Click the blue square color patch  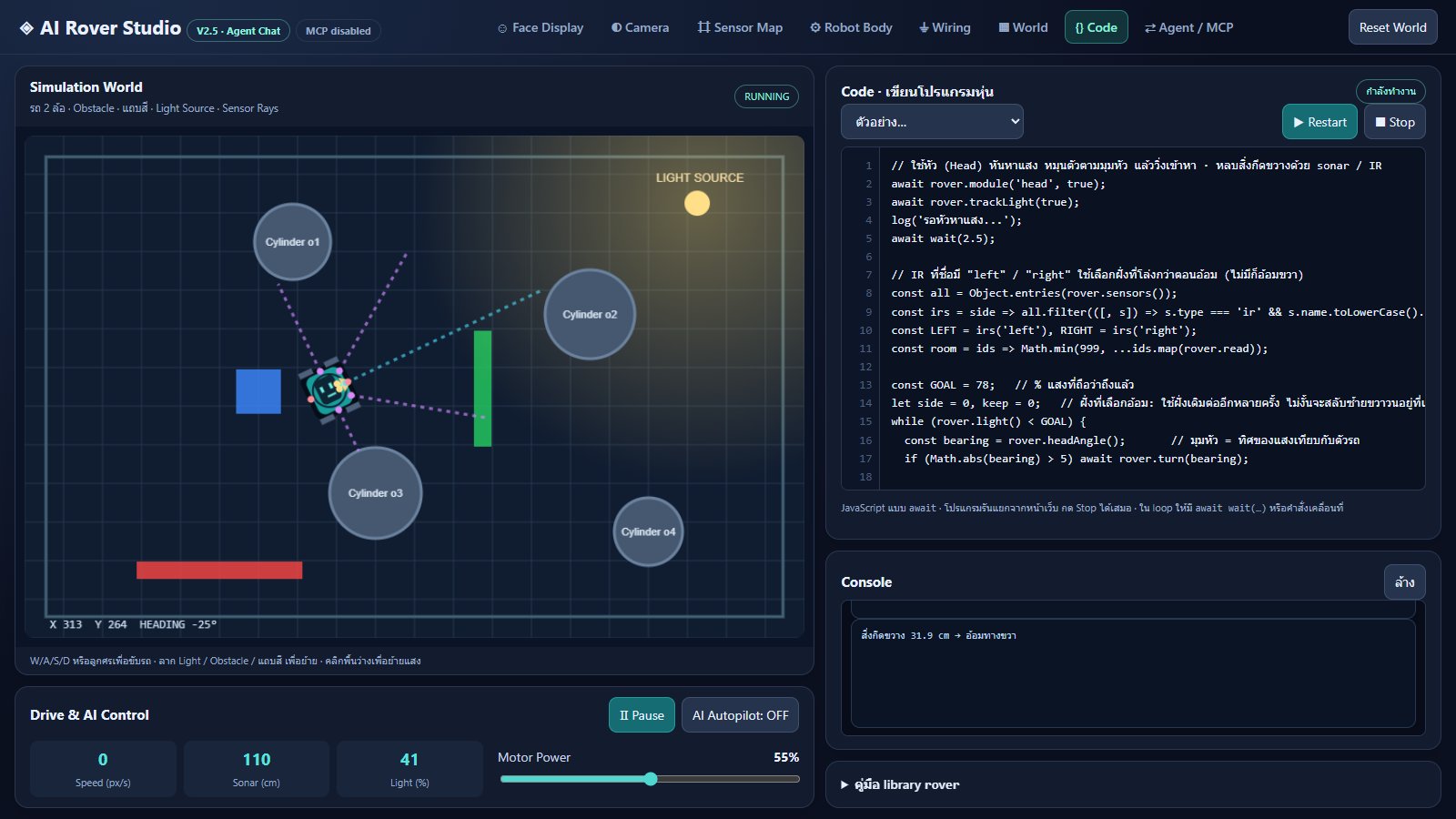(258, 391)
